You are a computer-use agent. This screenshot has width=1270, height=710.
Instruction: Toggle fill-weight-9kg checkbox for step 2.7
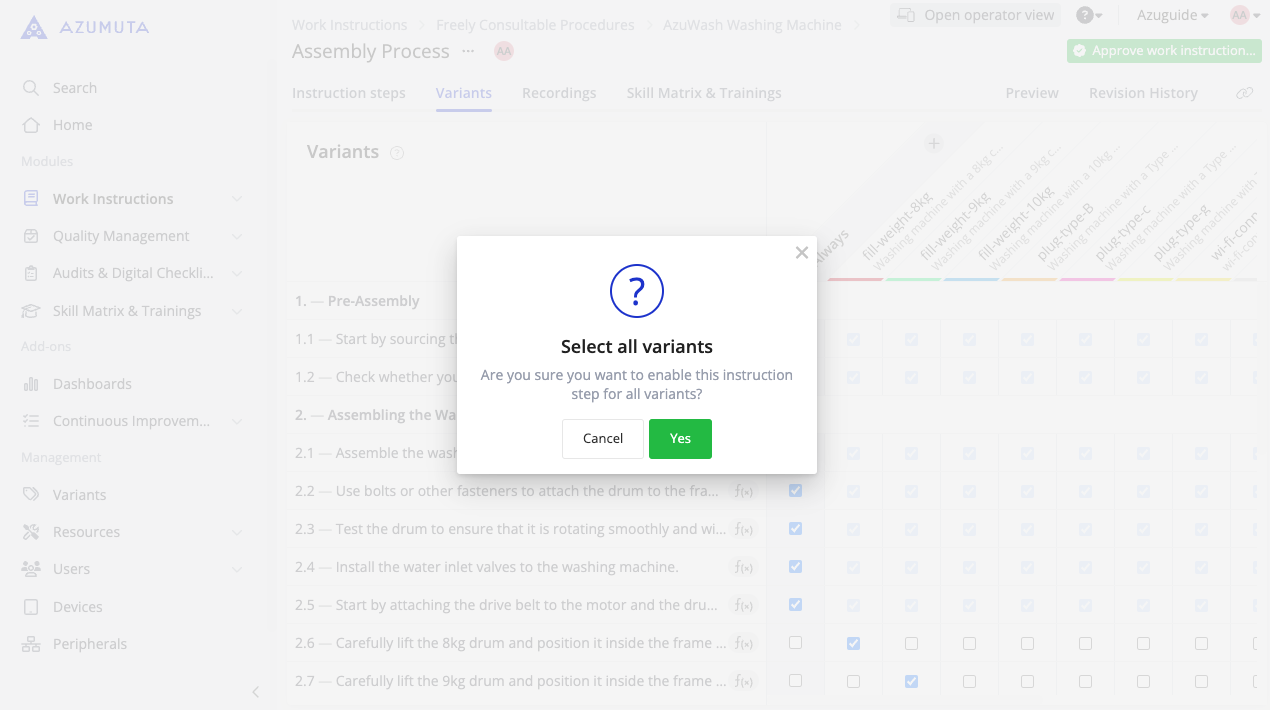(x=911, y=681)
